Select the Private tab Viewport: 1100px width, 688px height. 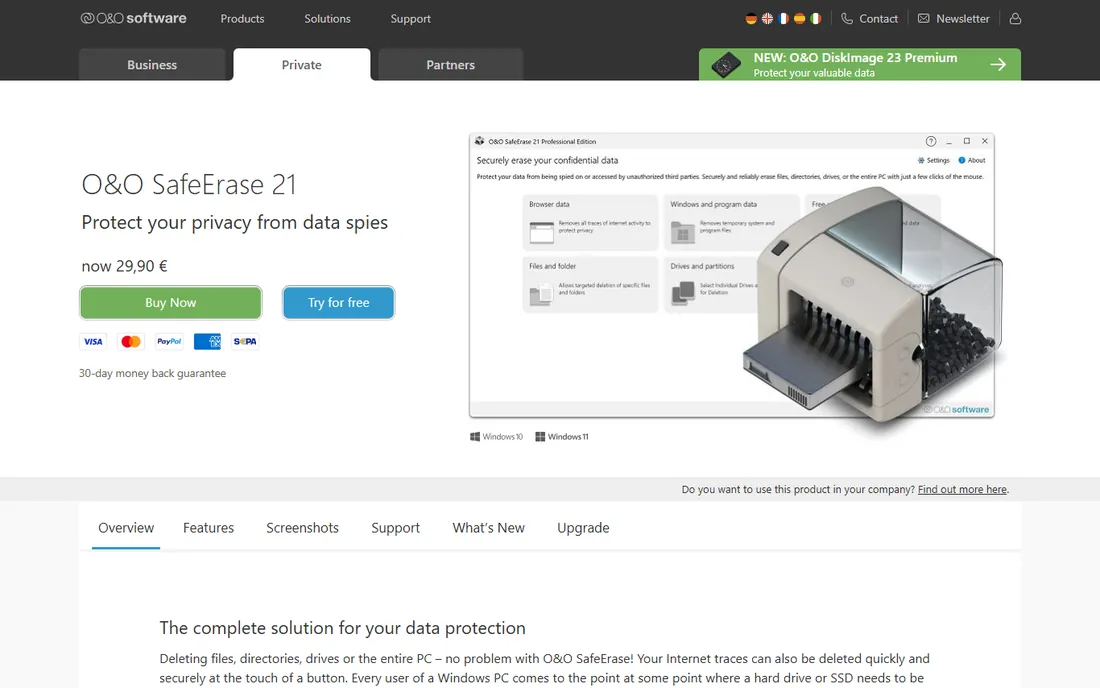[302, 65]
